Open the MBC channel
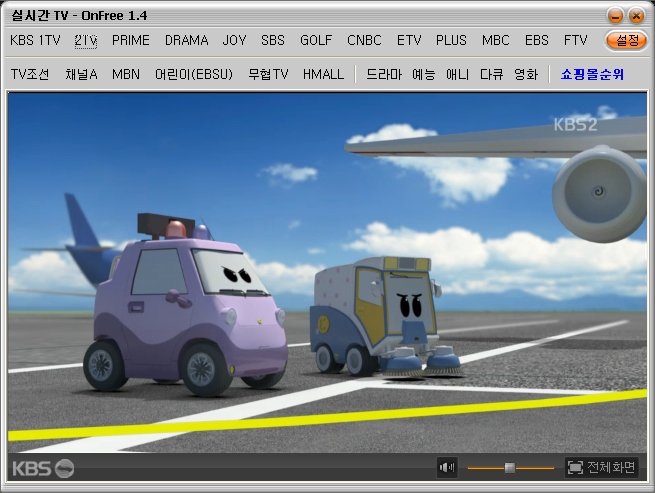Image resolution: width=655 pixels, height=493 pixels. [x=496, y=41]
